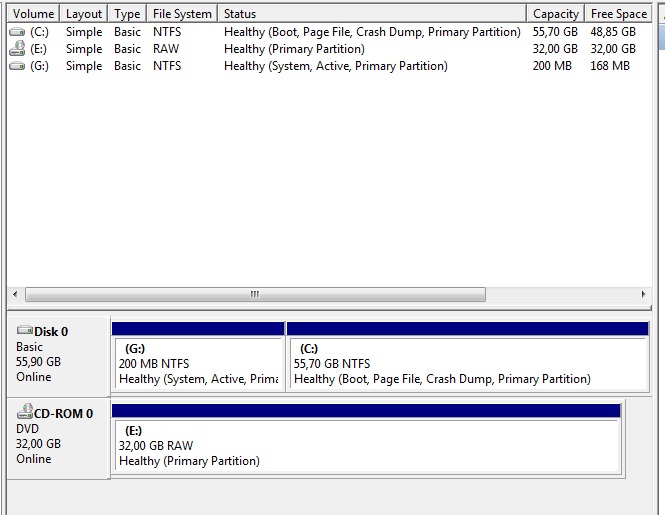
Task: Click RAW file system cell of E:
Action: [x=166, y=49]
